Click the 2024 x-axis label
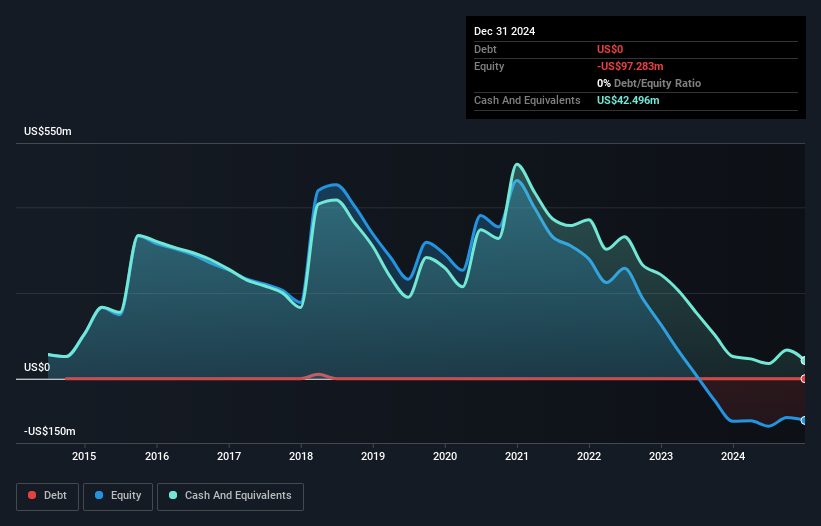This screenshot has width=821, height=526. (x=733, y=456)
